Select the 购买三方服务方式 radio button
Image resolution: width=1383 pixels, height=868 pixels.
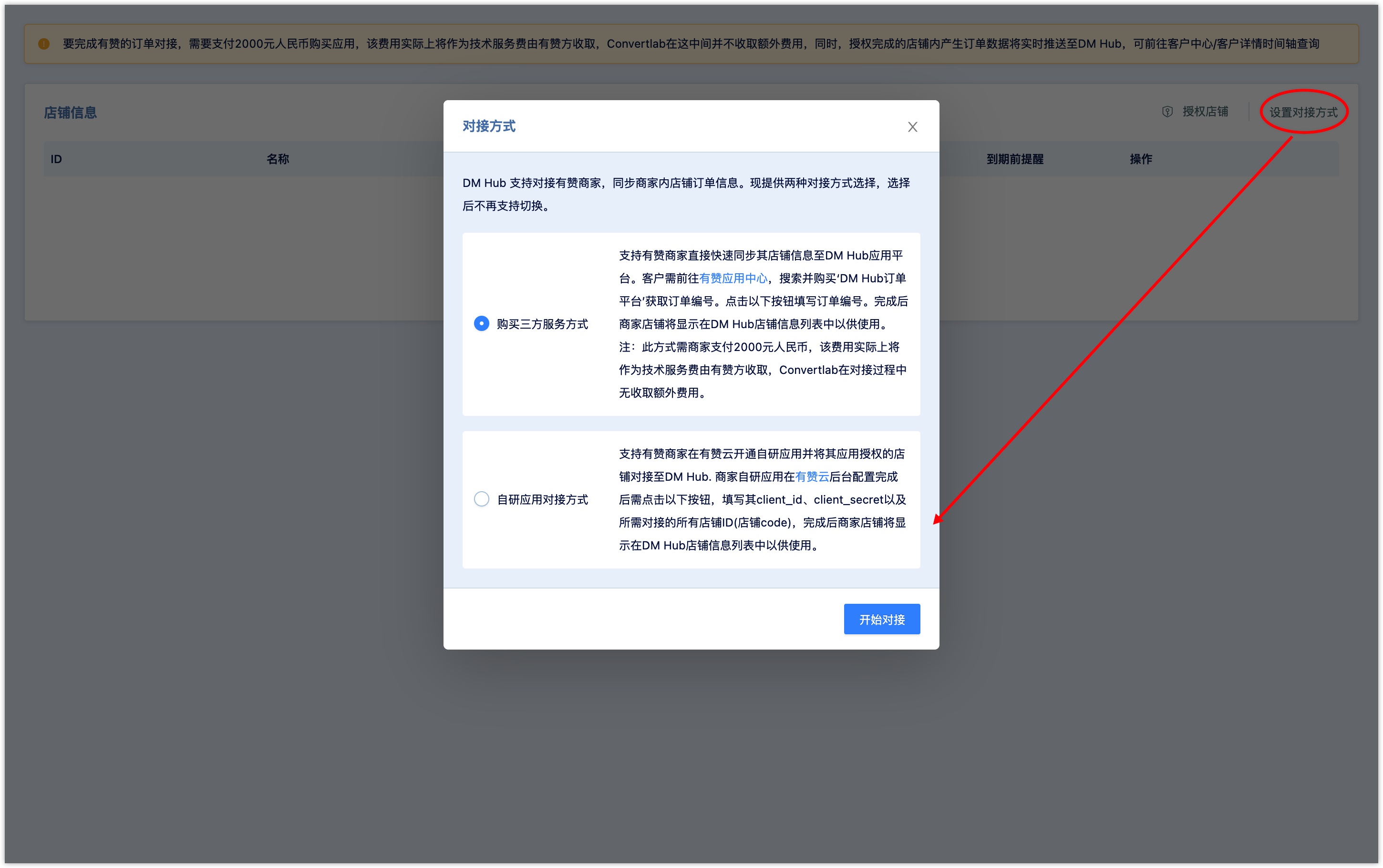482,324
